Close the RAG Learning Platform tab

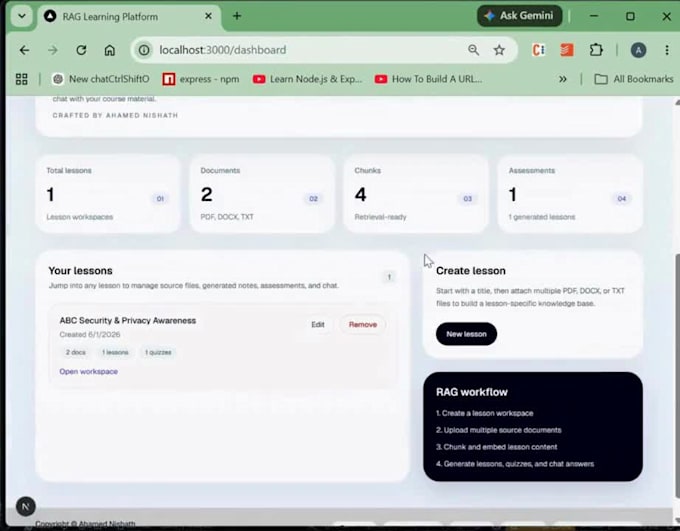(208, 16)
